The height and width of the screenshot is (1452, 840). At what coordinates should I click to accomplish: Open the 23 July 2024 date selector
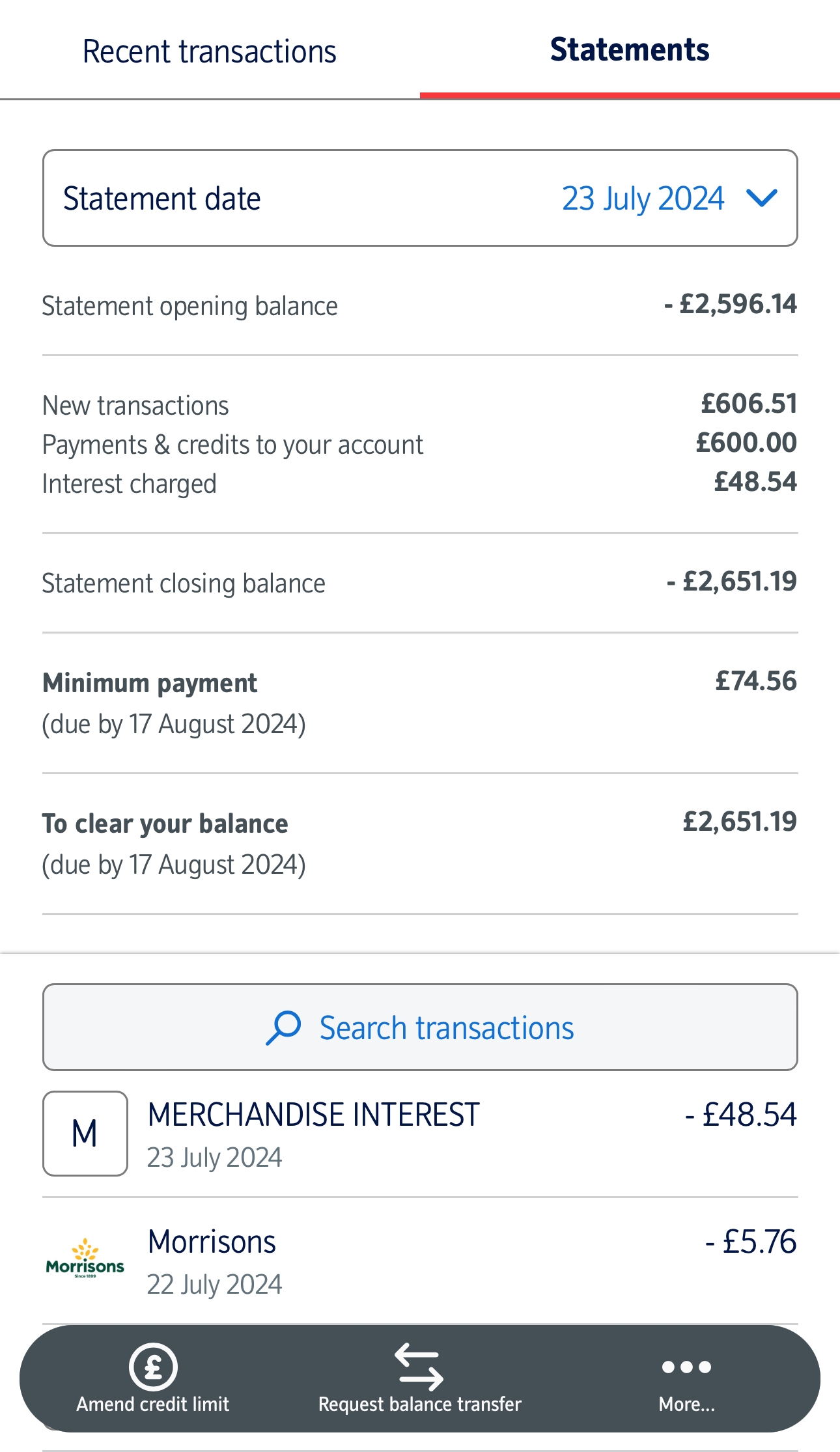coord(643,199)
